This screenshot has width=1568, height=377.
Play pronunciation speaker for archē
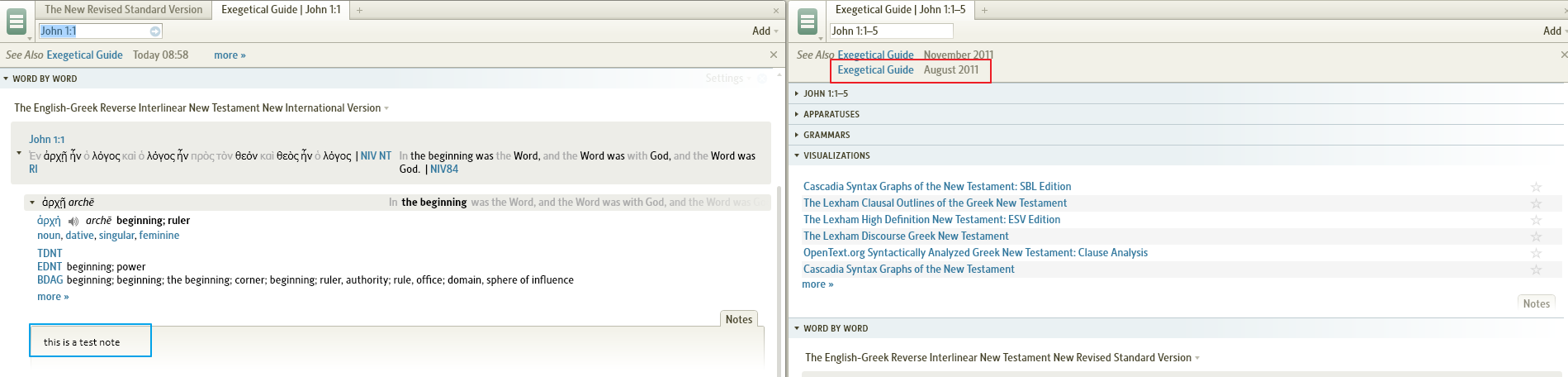[73, 221]
